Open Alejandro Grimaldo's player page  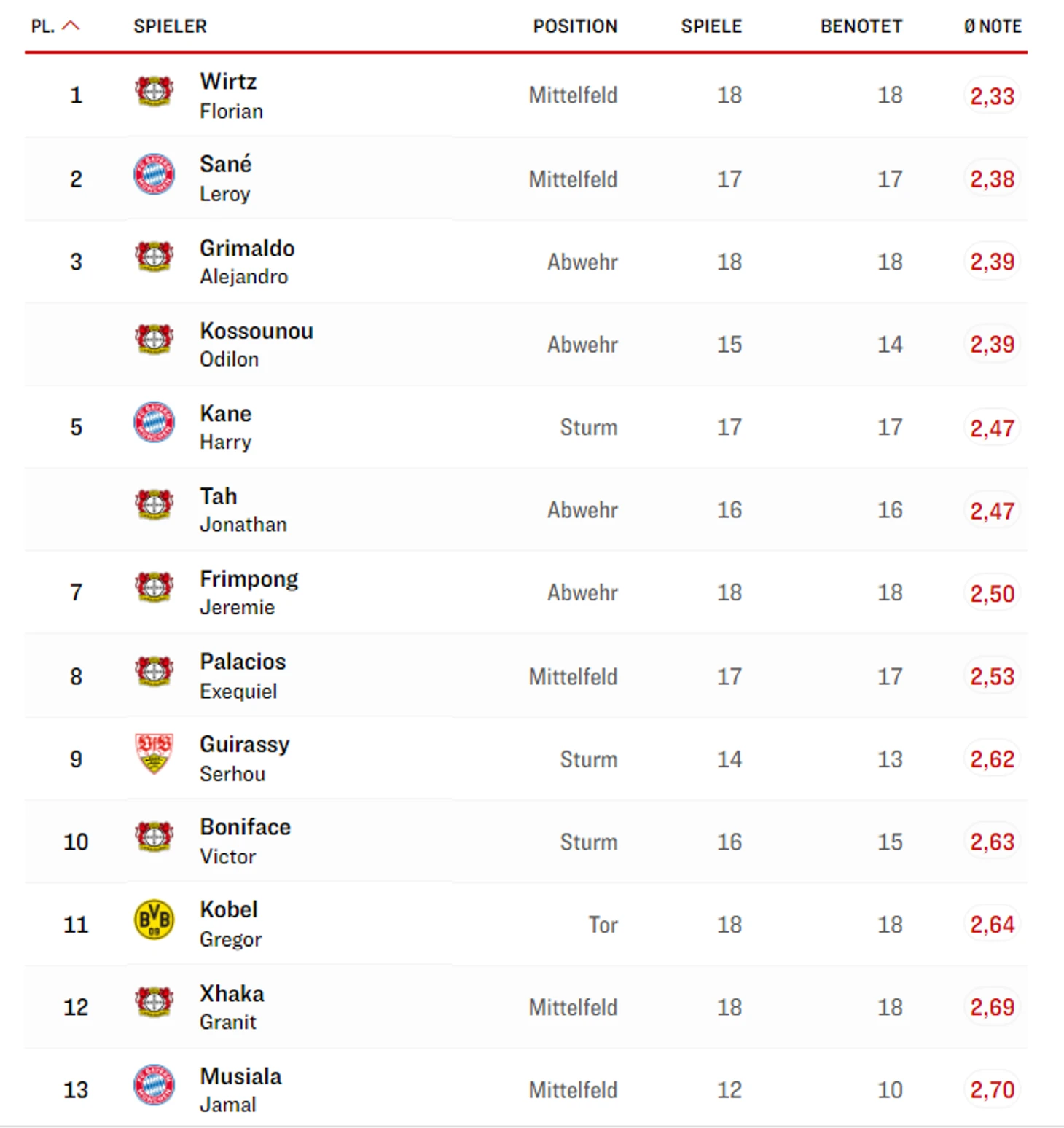point(247,262)
